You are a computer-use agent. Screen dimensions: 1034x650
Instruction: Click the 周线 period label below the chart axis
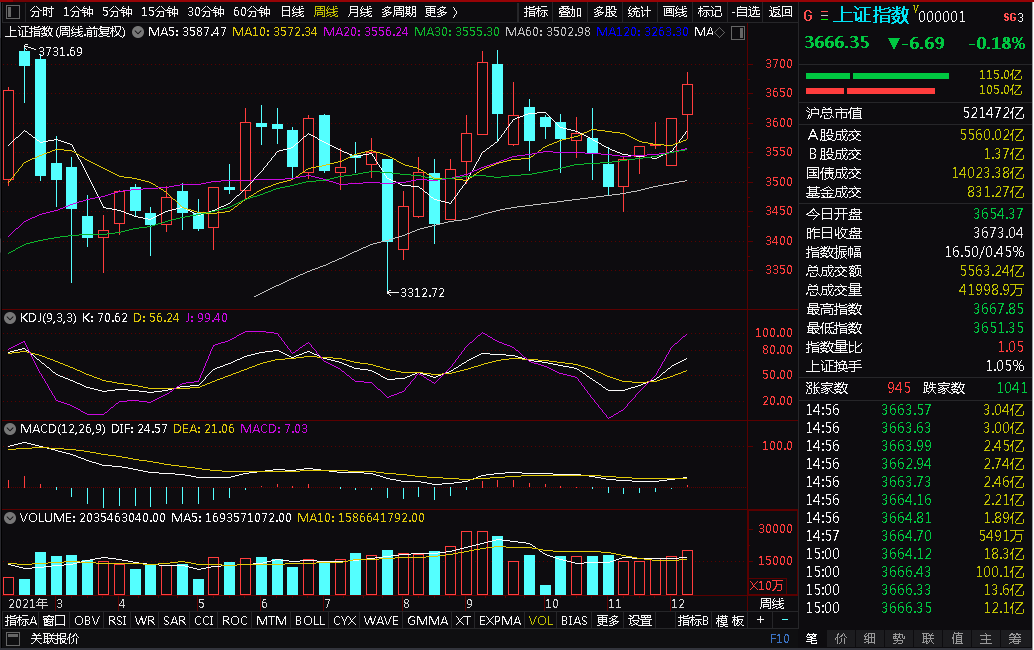[x=772, y=603]
